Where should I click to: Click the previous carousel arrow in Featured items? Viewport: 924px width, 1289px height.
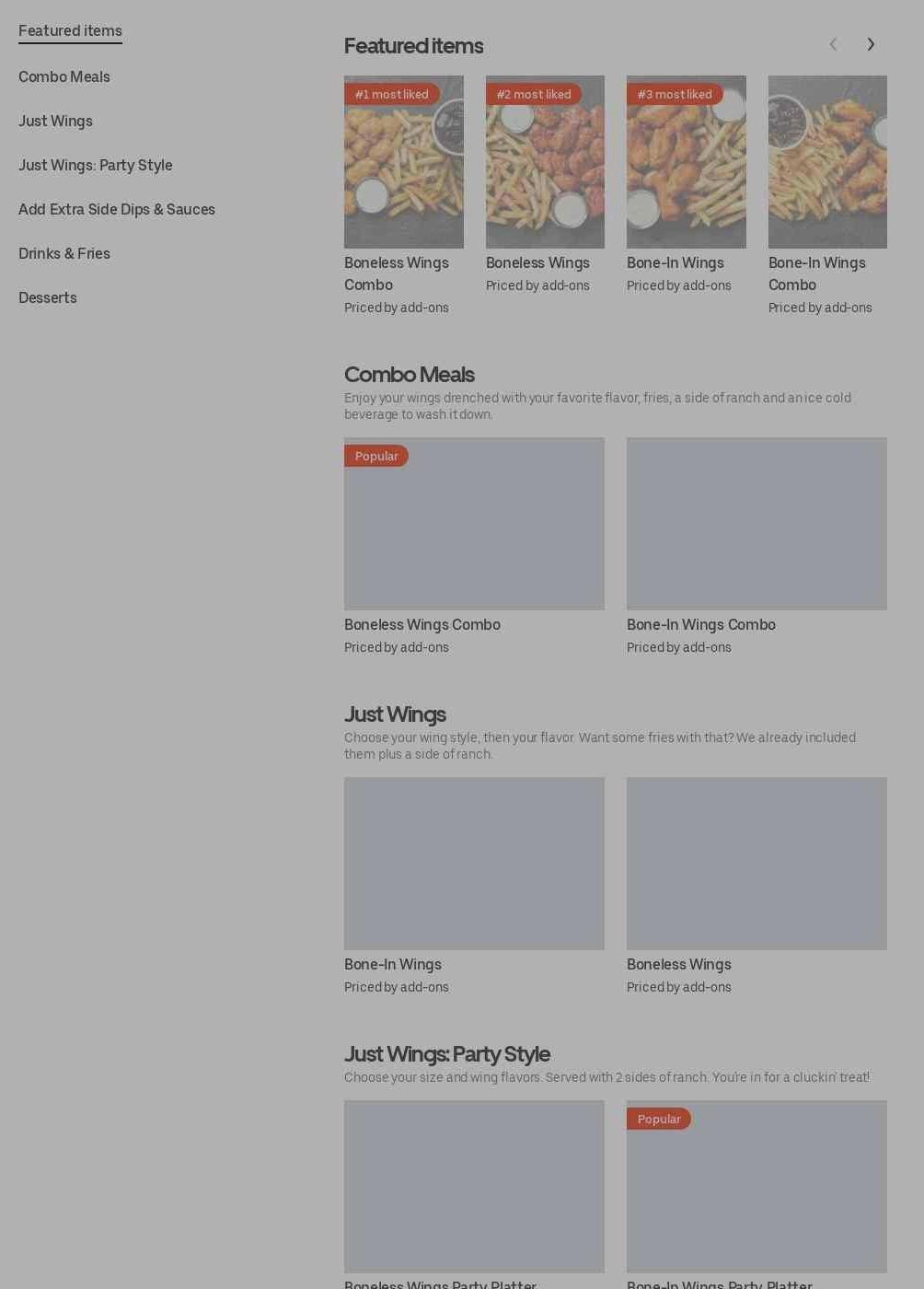833,44
